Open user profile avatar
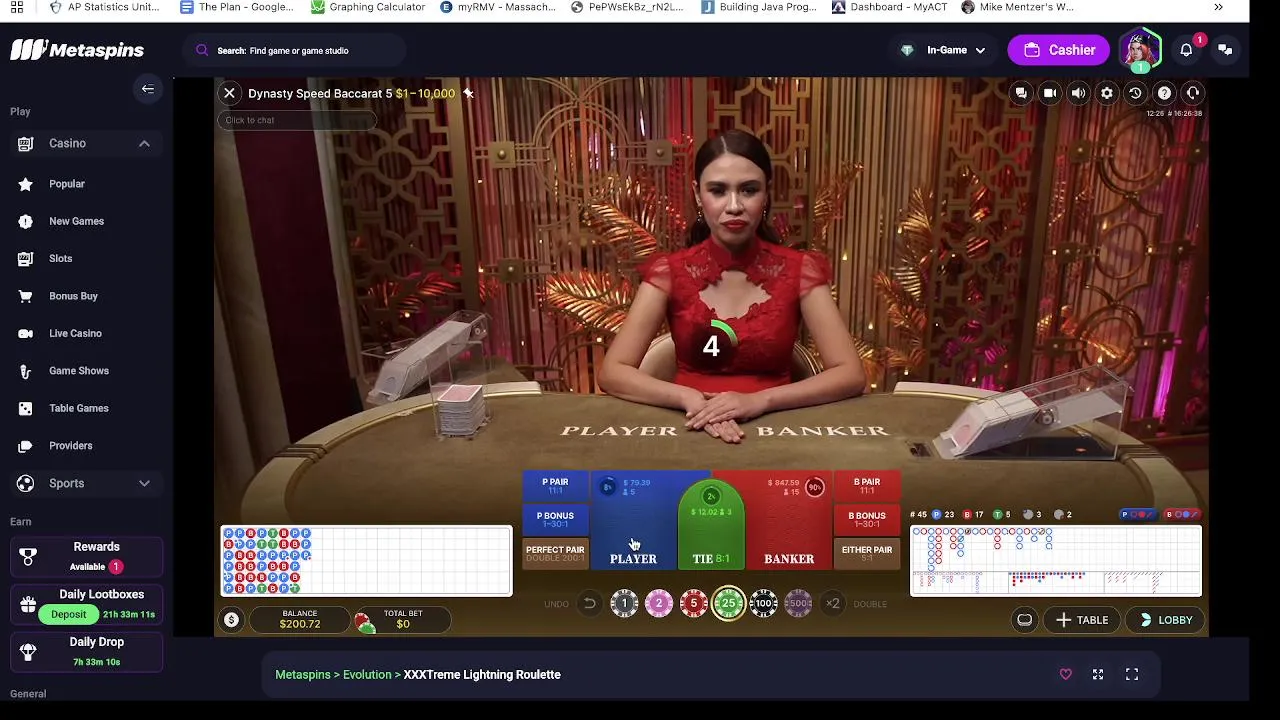Image resolution: width=1280 pixels, height=720 pixels. click(1140, 50)
